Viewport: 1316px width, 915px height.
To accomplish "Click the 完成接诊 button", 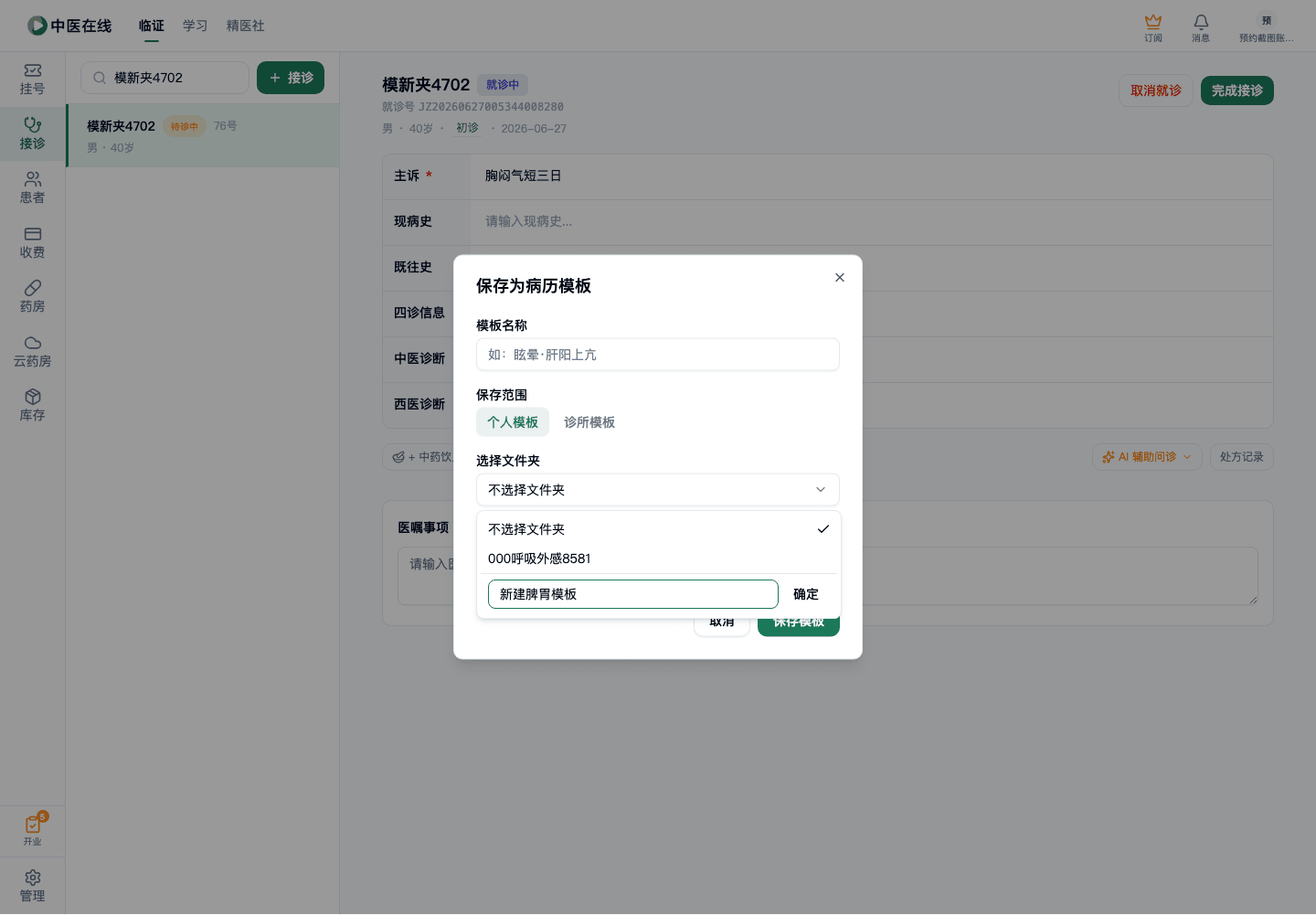I will click(x=1237, y=90).
